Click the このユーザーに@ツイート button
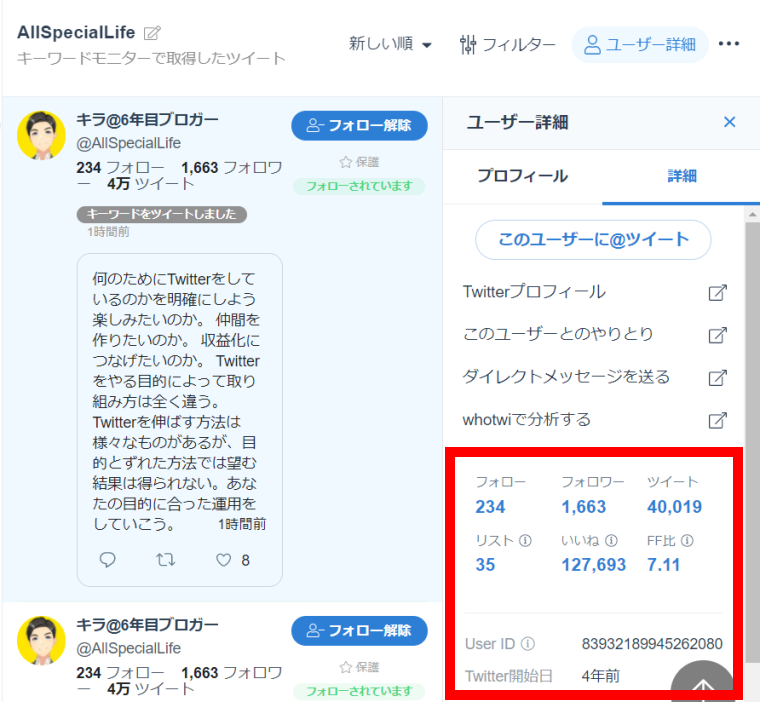 [593, 240]
